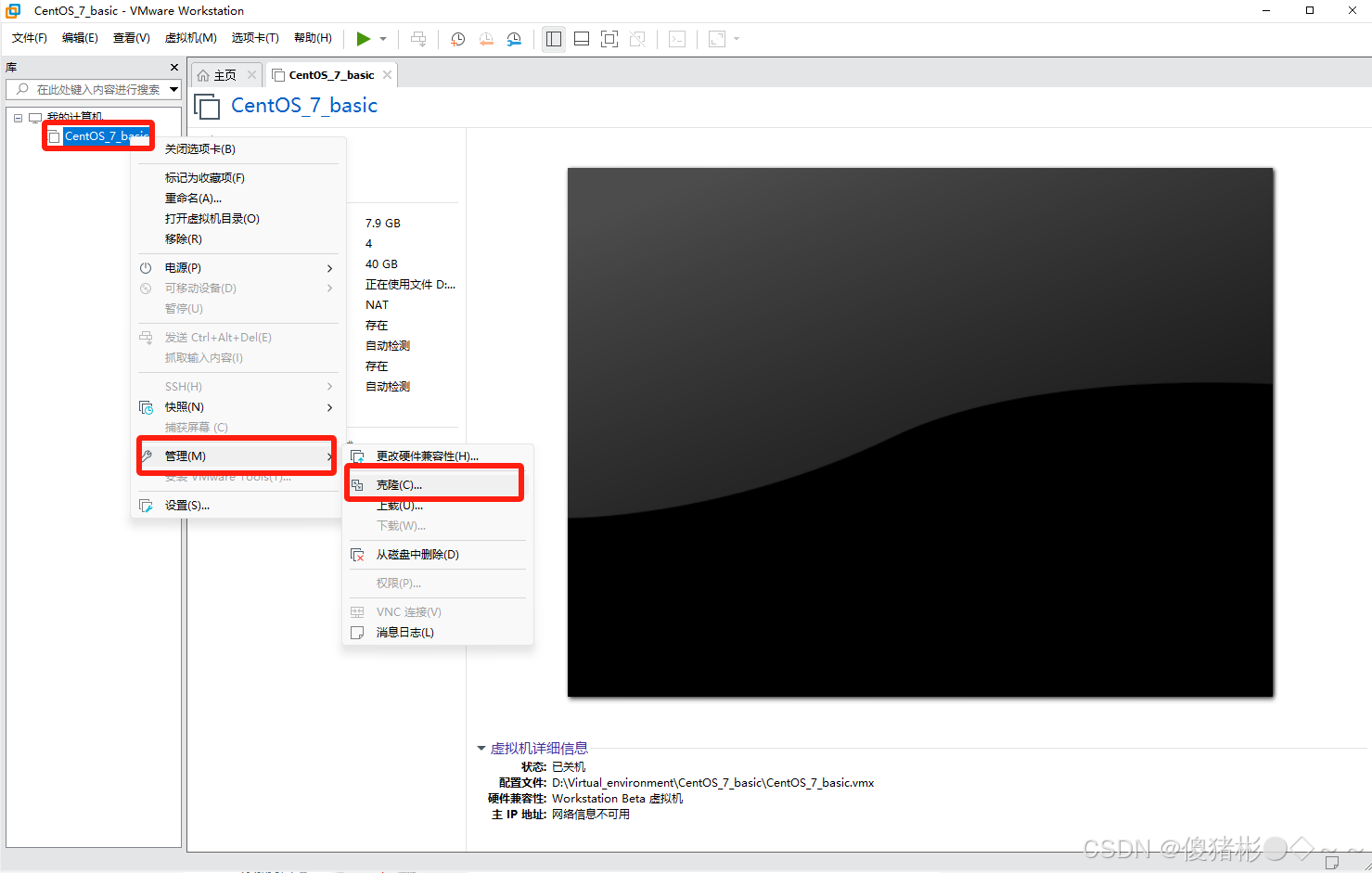
Task: Click the 40 GB disk value
Action: [x=381, y=264]
